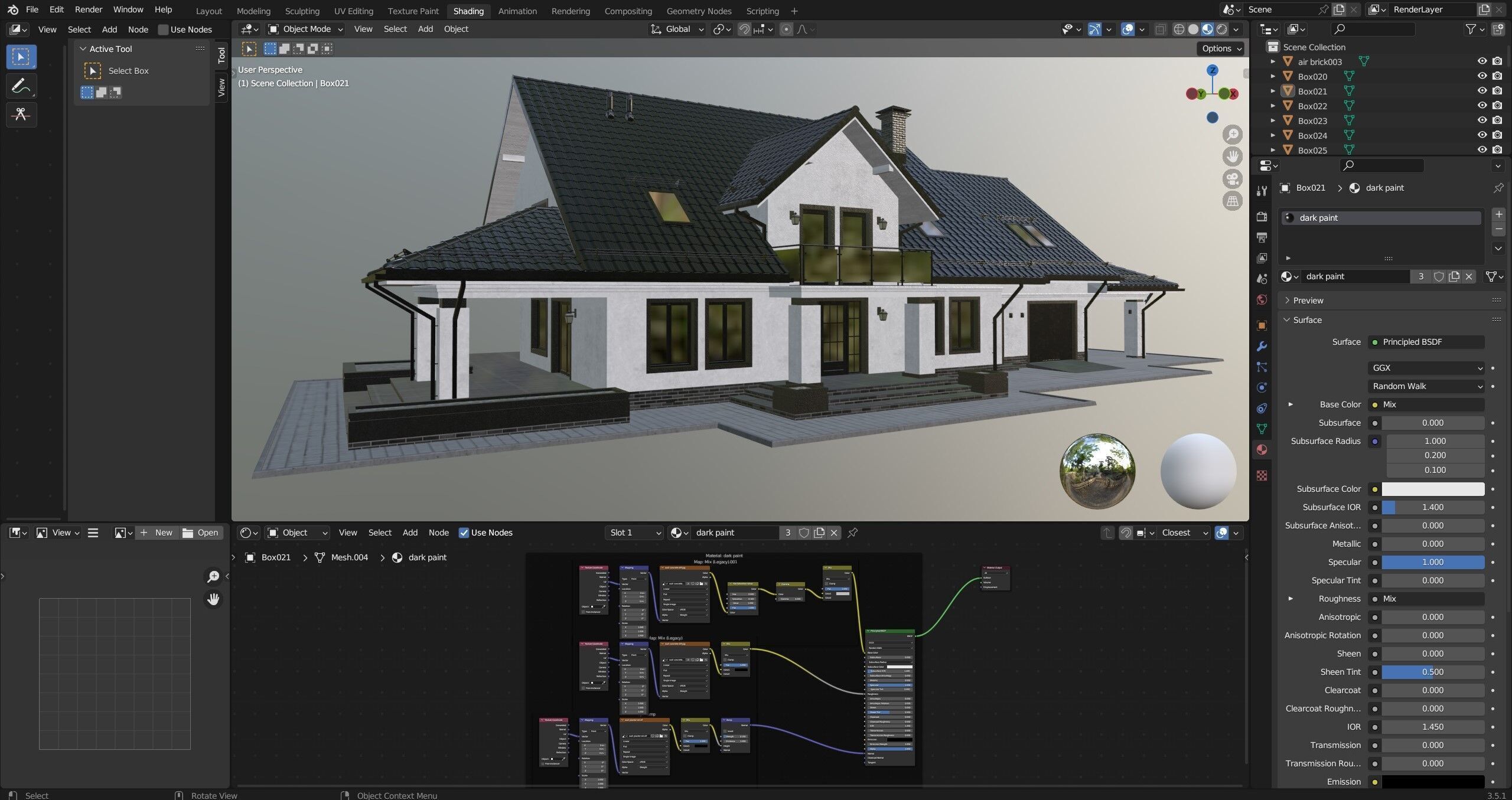Open the Tool properties tab icon
1512x800 pixels.
(x=1262, y=190)
